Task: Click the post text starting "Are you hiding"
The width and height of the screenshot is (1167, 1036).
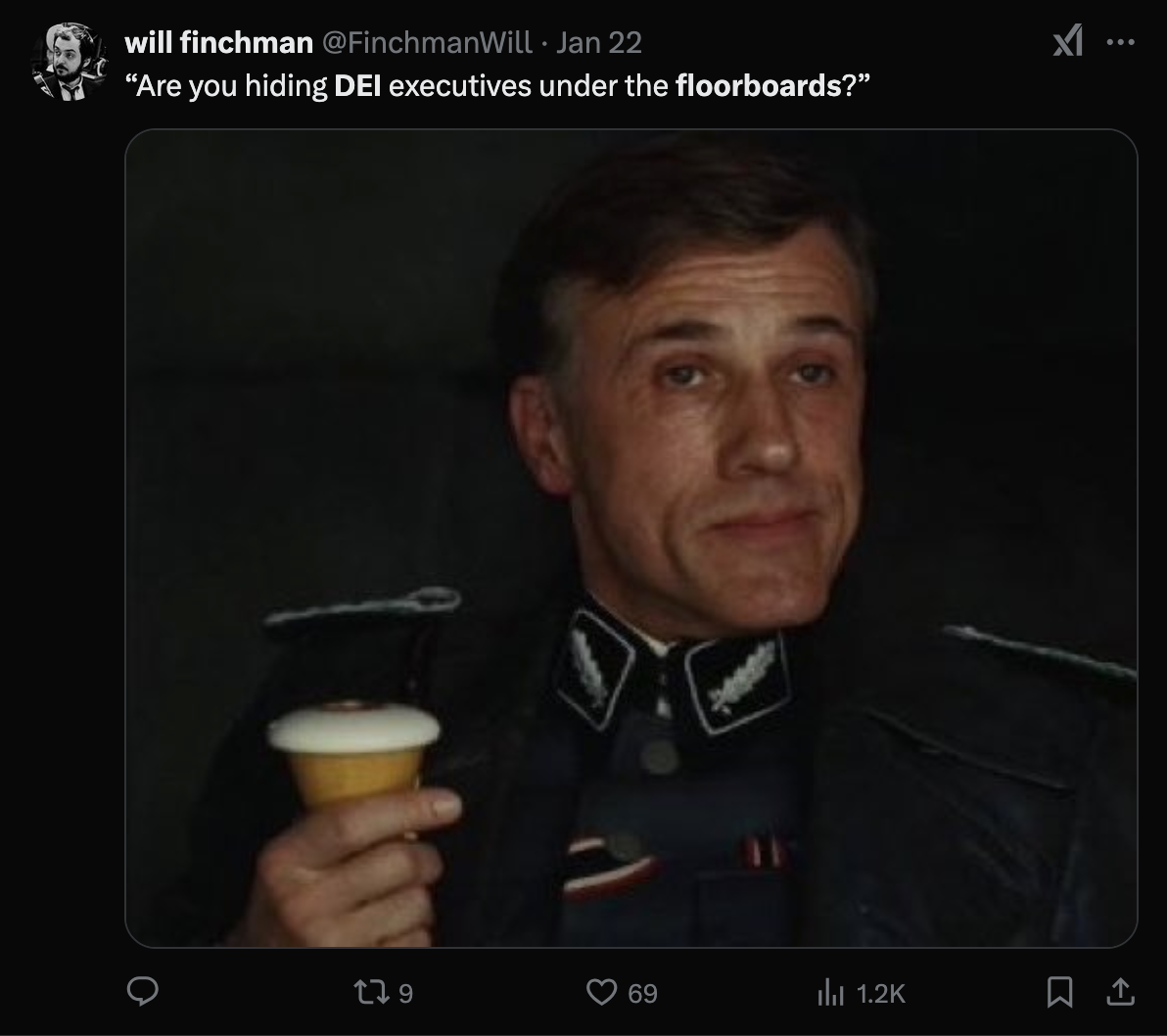Action: click(x=496, y=86)
